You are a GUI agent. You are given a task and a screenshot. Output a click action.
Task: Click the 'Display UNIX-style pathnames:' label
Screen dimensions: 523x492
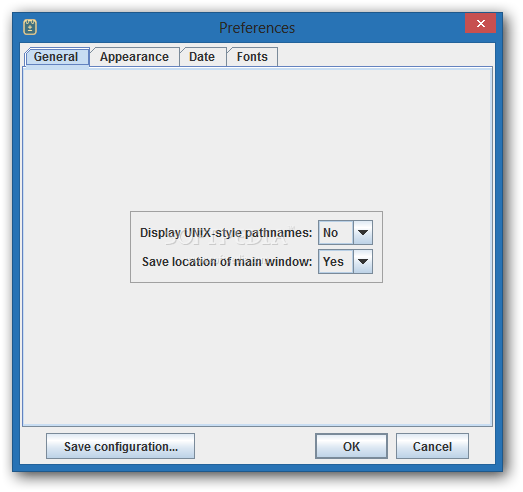pos(226,233)
